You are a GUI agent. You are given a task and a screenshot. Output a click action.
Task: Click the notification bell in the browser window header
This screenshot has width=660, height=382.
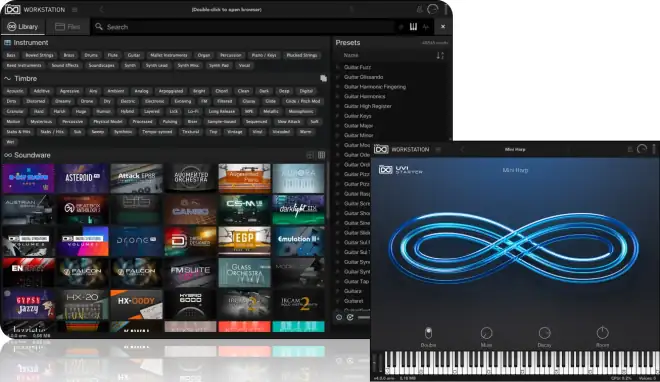pos(419,9)
